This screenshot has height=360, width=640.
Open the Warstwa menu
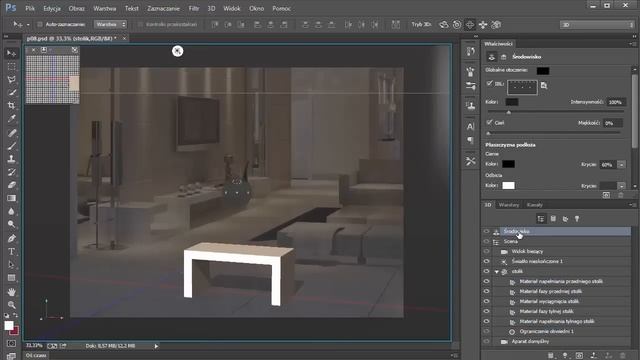[104, 8]
